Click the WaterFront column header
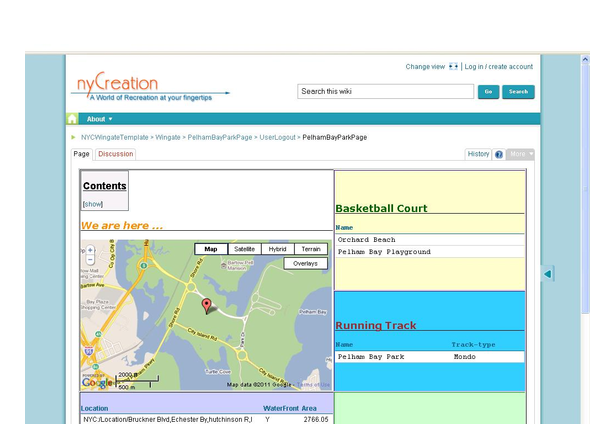Image resolution: width=615 pixels, height=424 pixels. click(280, 408)
